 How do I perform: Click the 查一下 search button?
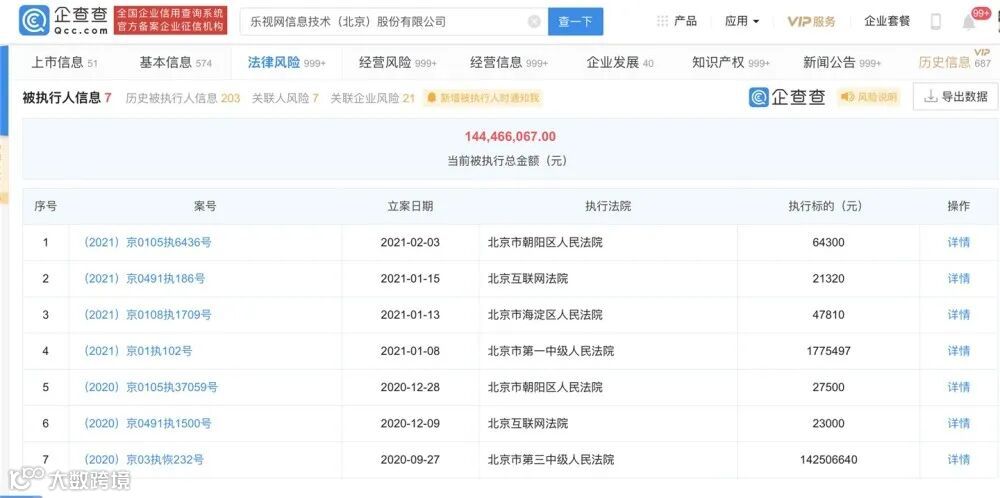pyautogui.click(x=575, y=22)
